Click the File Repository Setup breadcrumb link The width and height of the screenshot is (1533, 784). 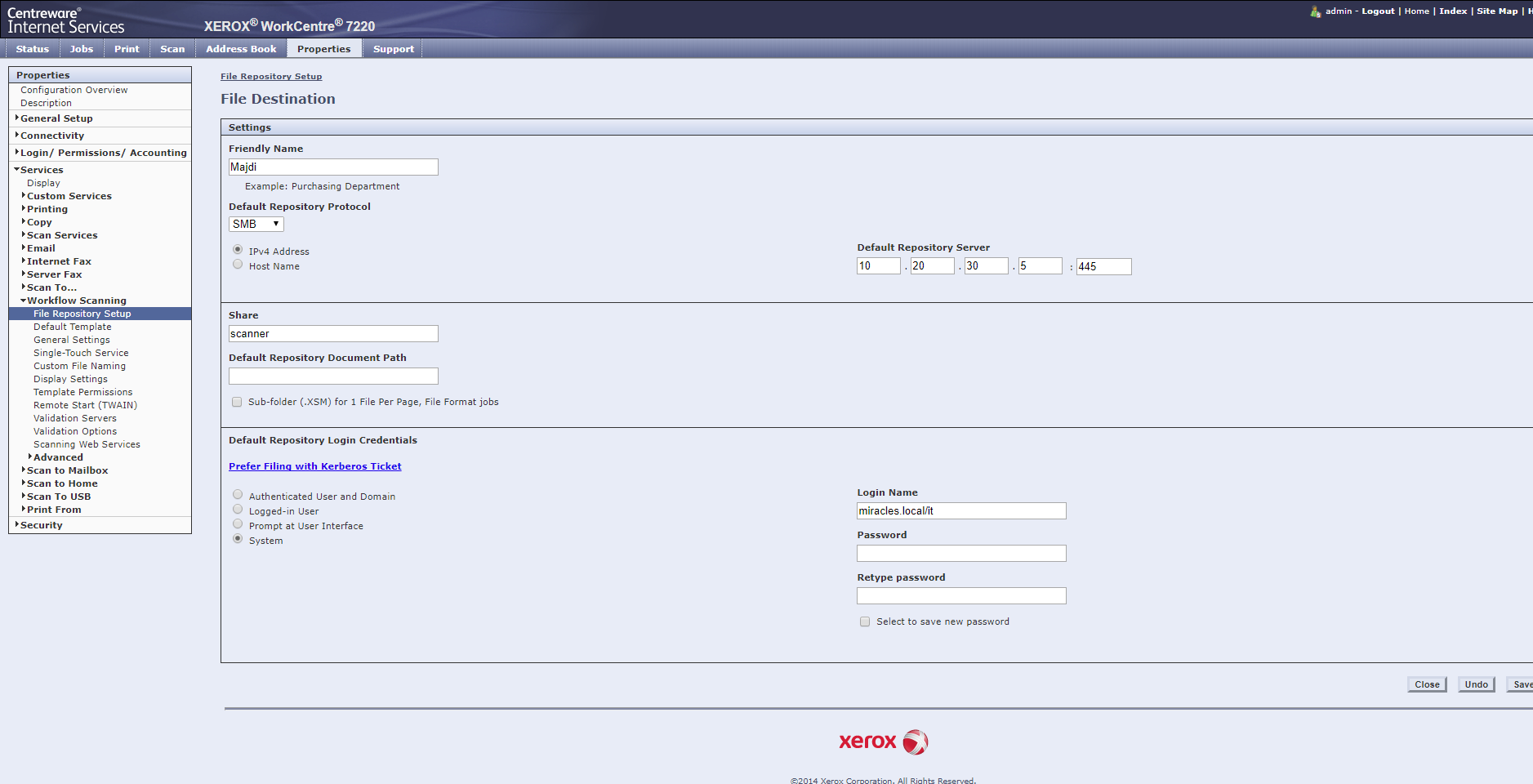[x=271, y=77]
